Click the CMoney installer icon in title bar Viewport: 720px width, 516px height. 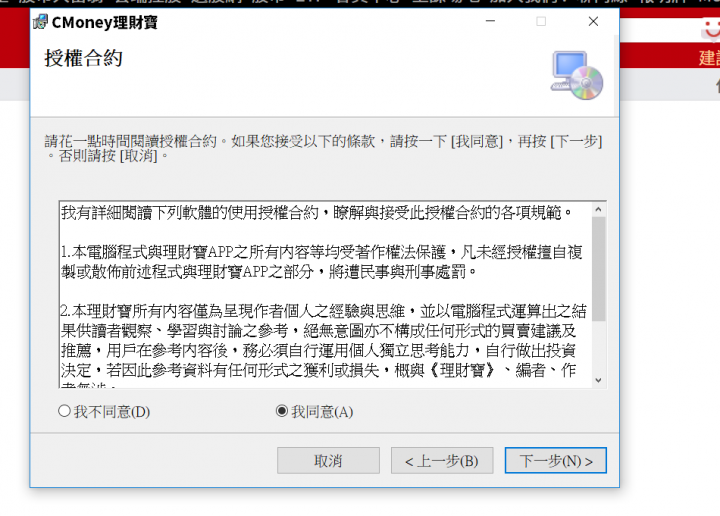pos(40,22)
